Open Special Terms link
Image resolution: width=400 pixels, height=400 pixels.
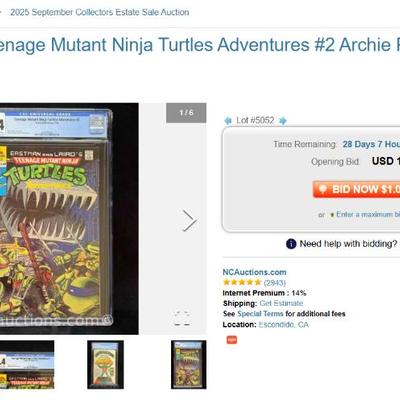pos(260,314)
